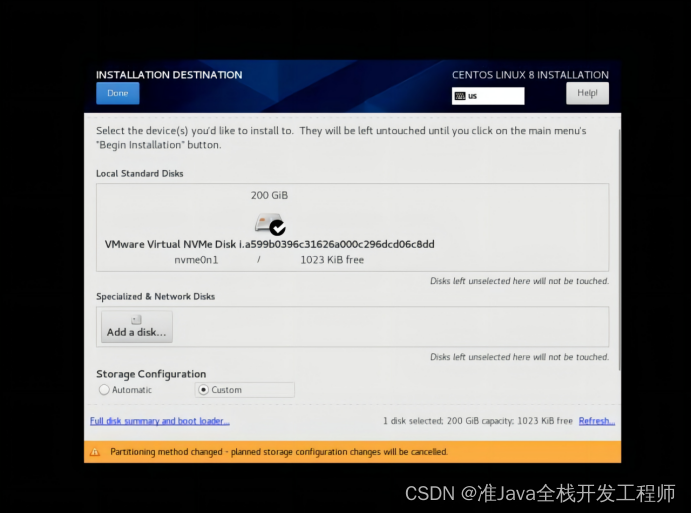Select the VMware NVMe disk icon
The height and width of the screenshot is (513, 692).
point(270,224)
